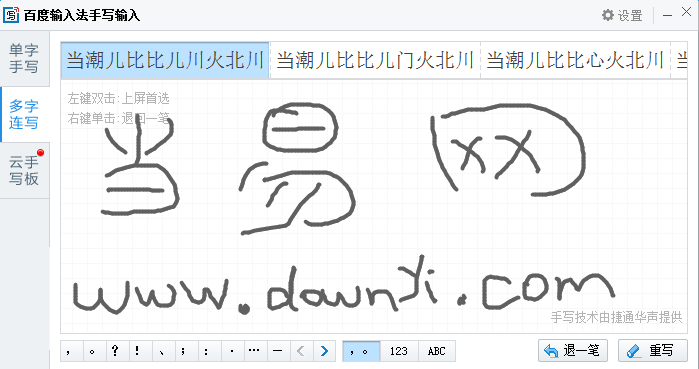Minimize the handwriting input window

click(x=667, y=16)
